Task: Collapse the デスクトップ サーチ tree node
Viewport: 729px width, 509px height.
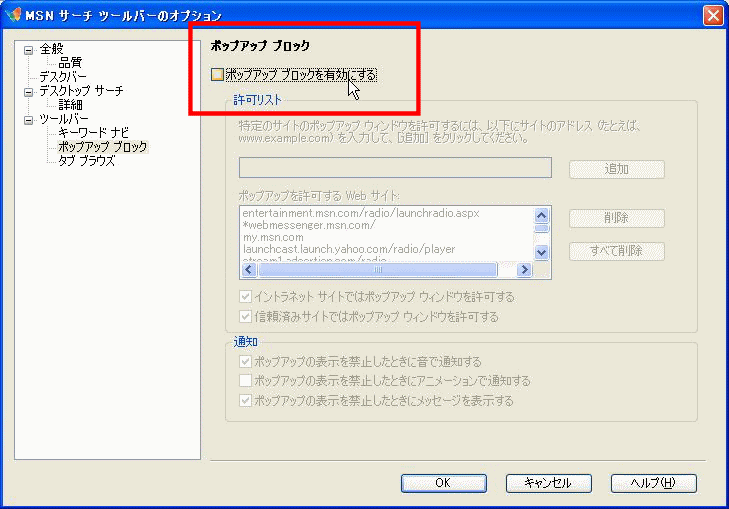Action: click(x=28, y=92)
